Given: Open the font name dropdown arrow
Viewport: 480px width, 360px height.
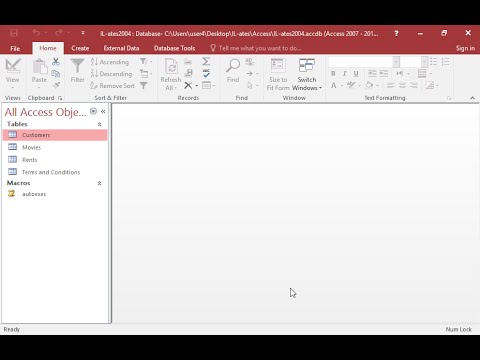Looking at the screenshot, I should 396,62.
